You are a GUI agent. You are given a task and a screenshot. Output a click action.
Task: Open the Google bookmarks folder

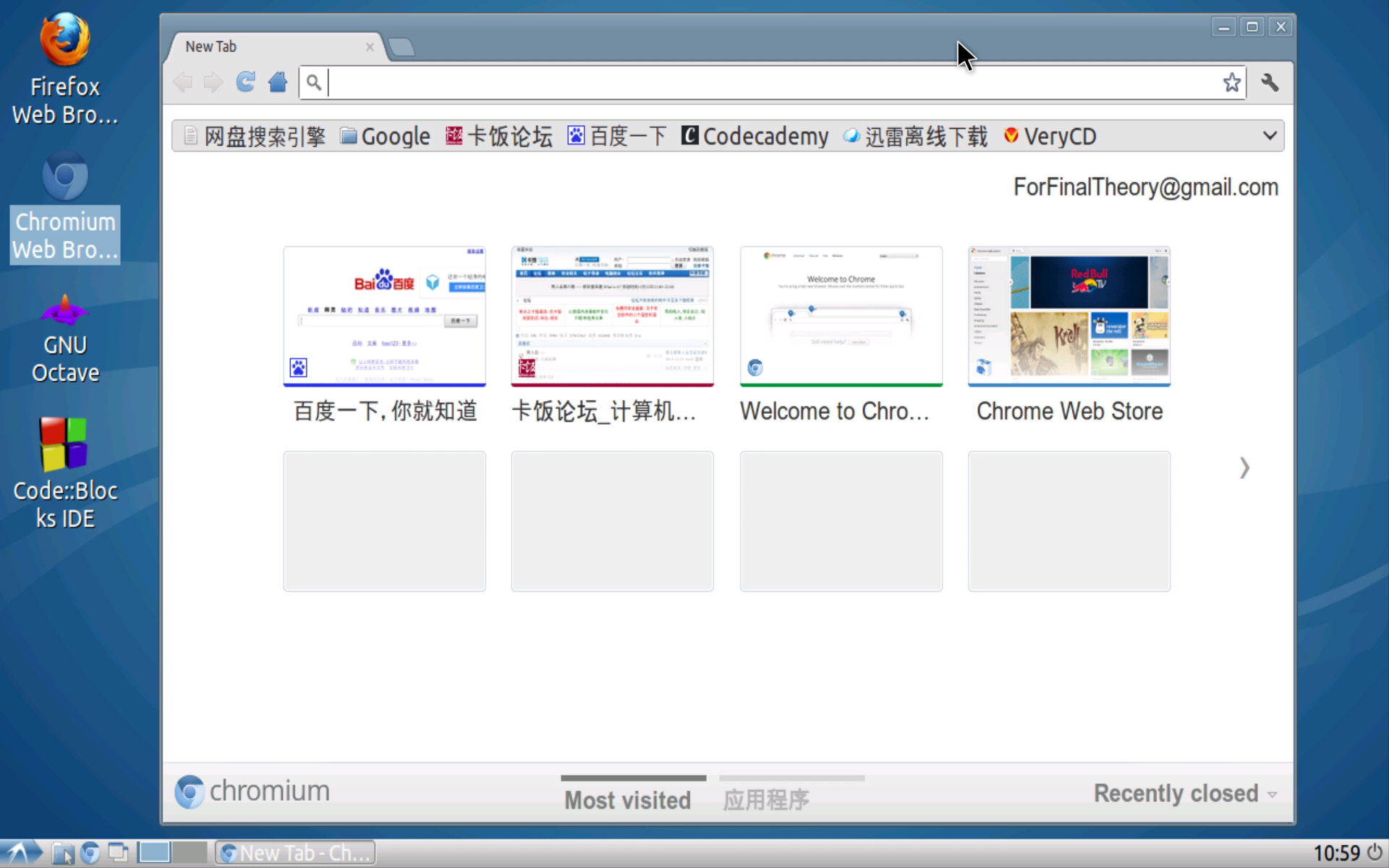pyautogui.click(x=385, y=136)
